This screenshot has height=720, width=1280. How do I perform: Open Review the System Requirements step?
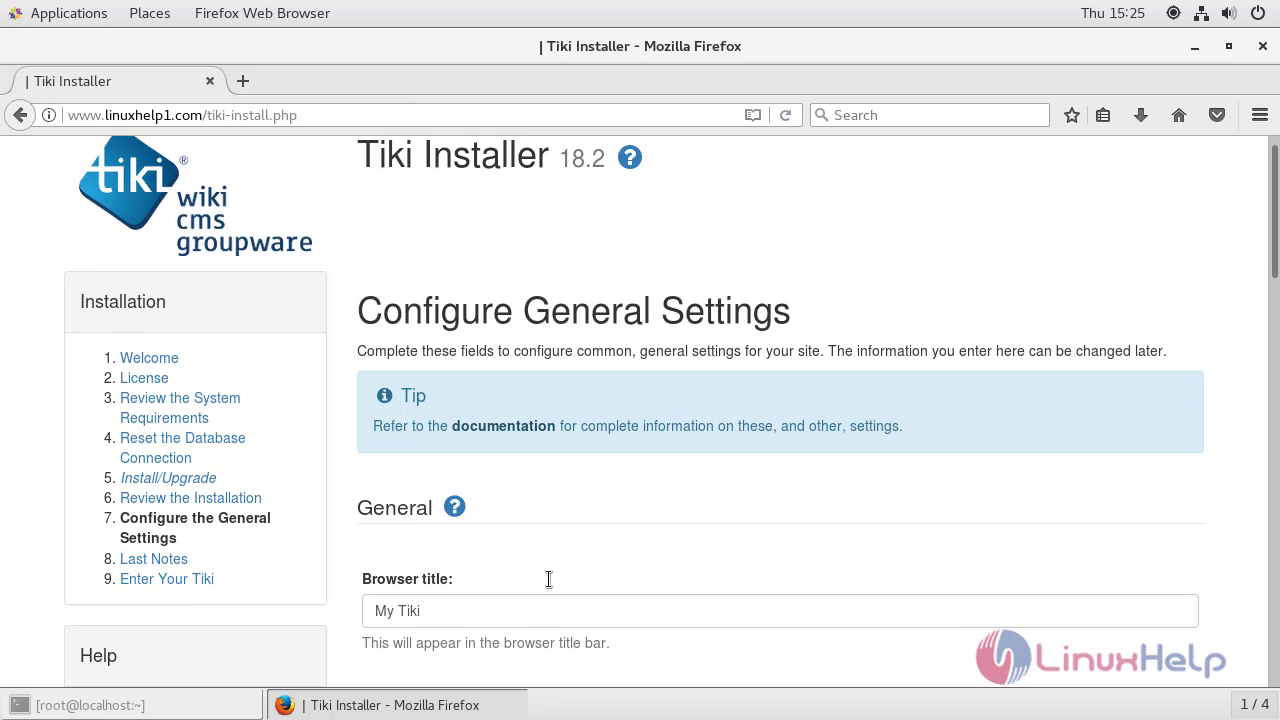click(x=180, y=408)
